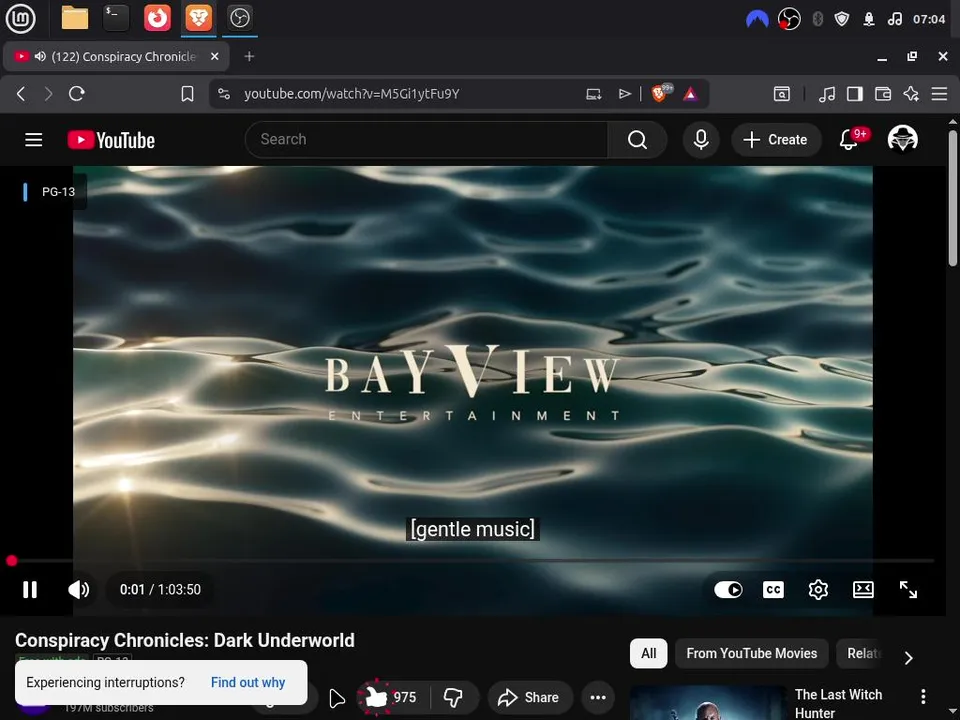Viewport: 960px width, 720px height.
Task: Open the Brave Wallet icon
Action: point(883,94)
